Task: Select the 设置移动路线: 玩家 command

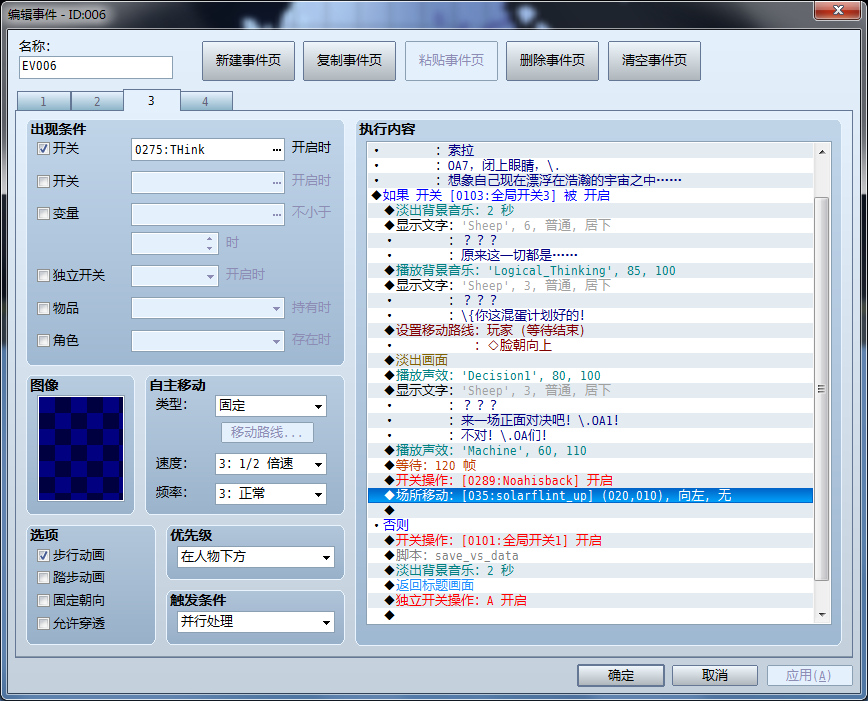Action: pos(590,330)
